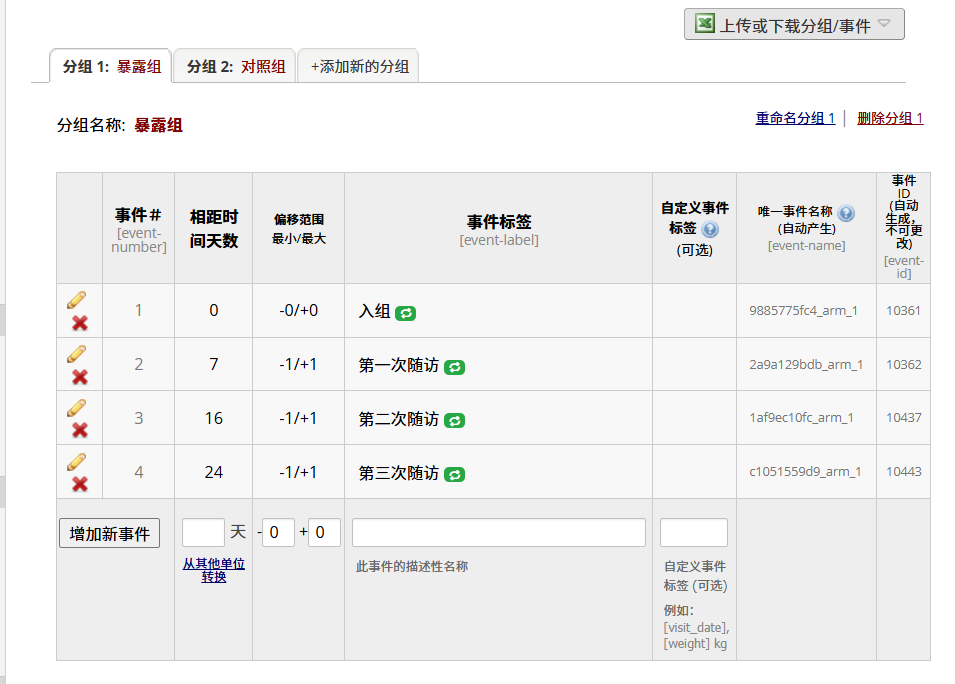Focus the custom event label input
Viewport: 955px width, 684px height.
coord(694,533)
